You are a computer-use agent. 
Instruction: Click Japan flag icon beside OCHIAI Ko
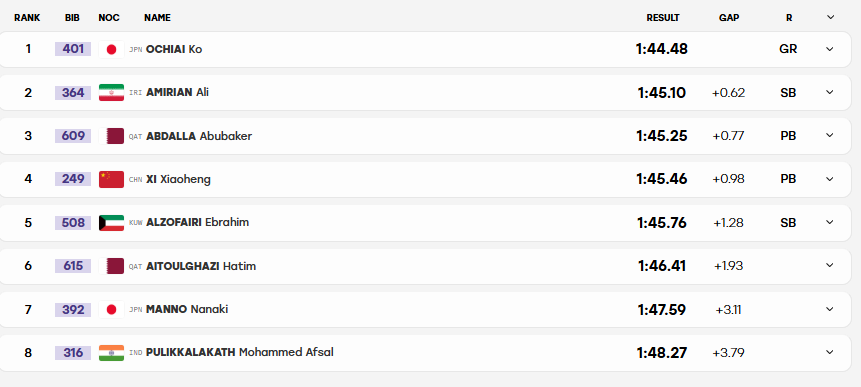[x=111, y=49]
